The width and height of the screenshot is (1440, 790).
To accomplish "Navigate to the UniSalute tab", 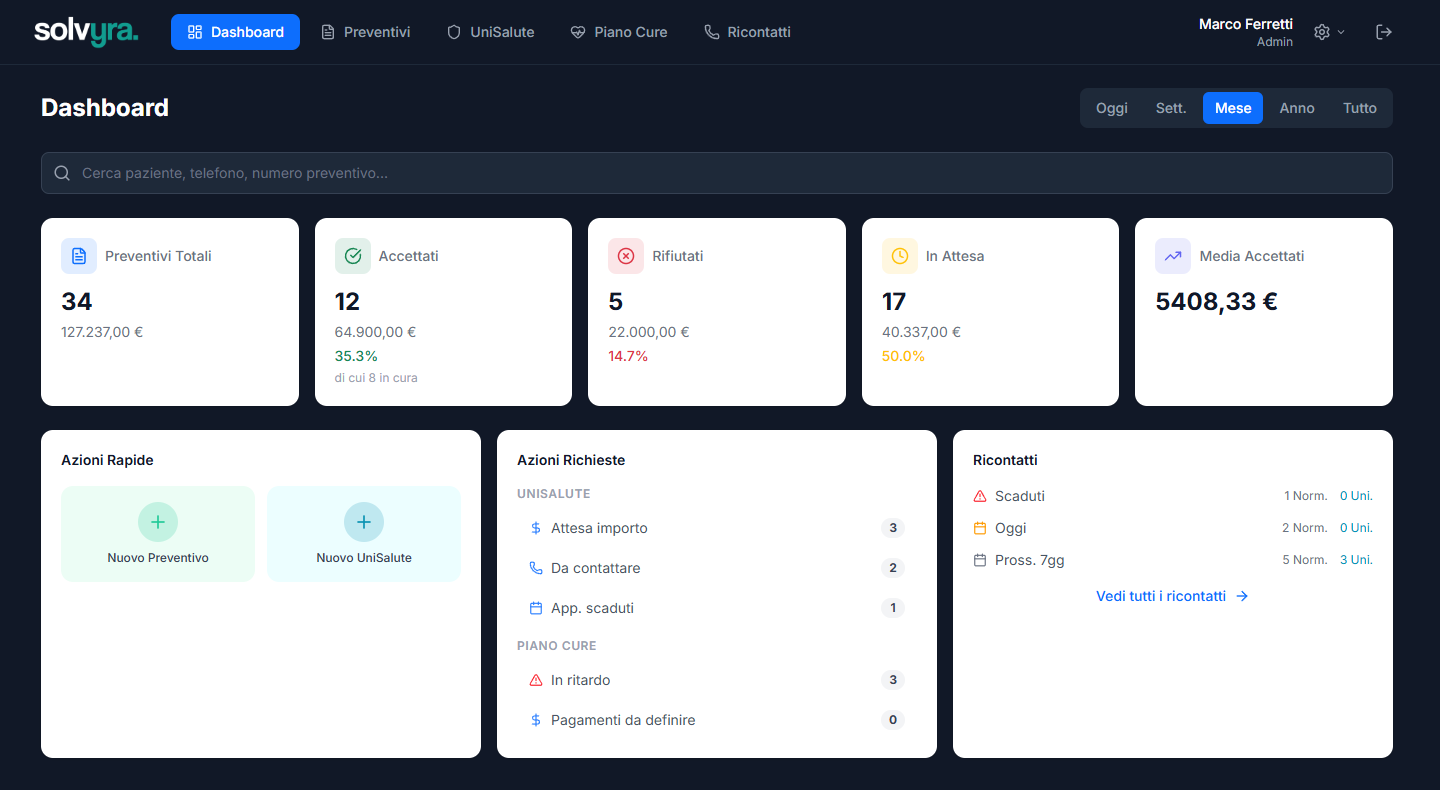I will pos(490,31).
